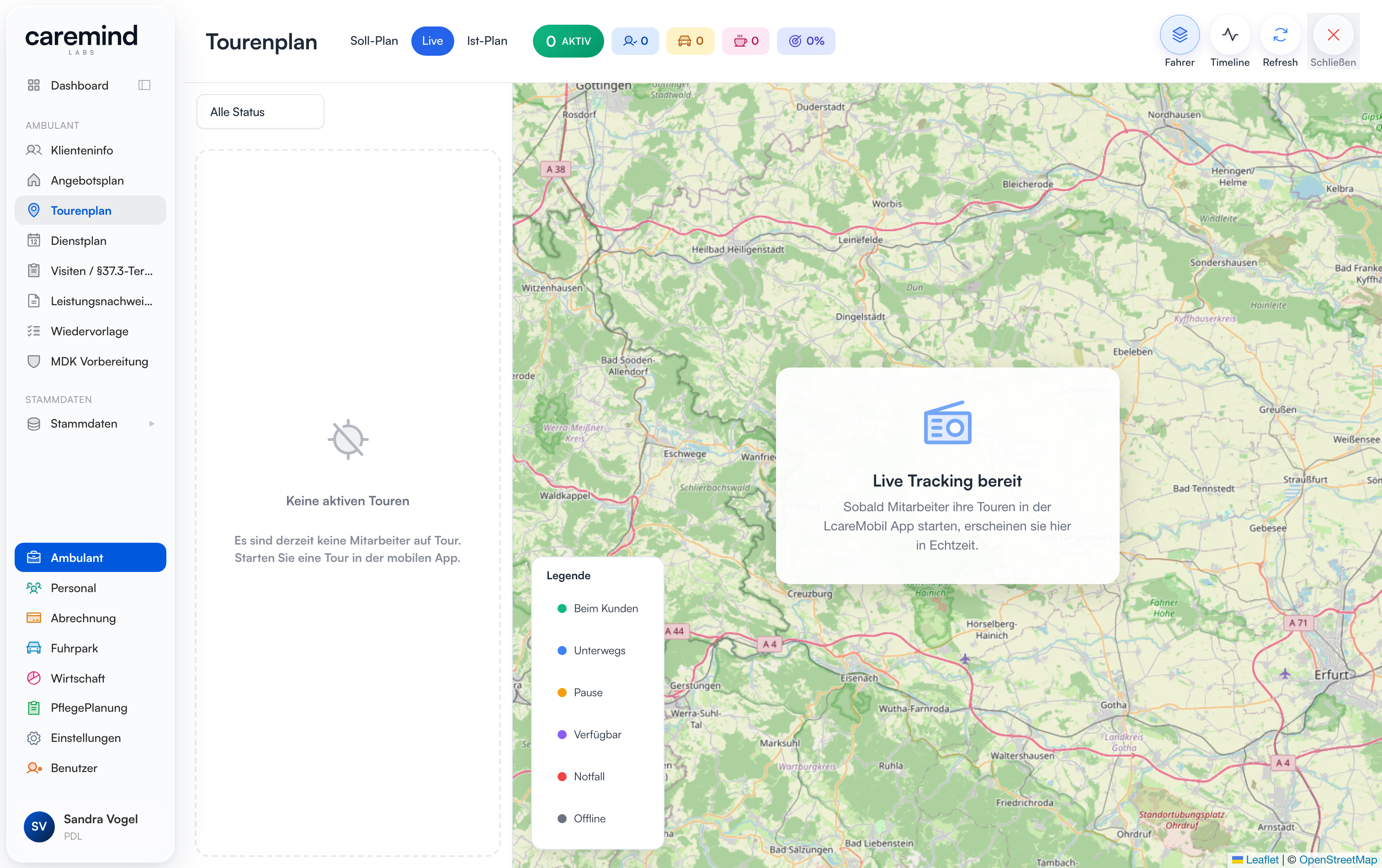Image resolution: width=1382 pixels, height=868 pixels.
Task: Click the Personal people icon
Action: 34,588
